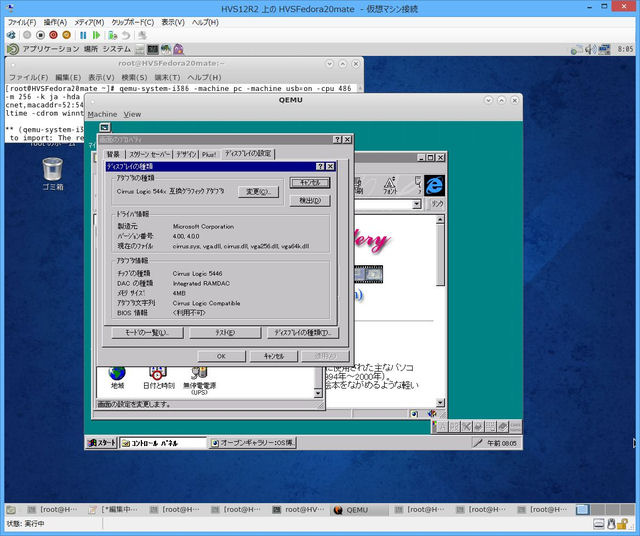Screen dimensions: 640x536
Task: Open the MATE アプリケーション menu
Action: pyautogui.click(x=51, y=49)
